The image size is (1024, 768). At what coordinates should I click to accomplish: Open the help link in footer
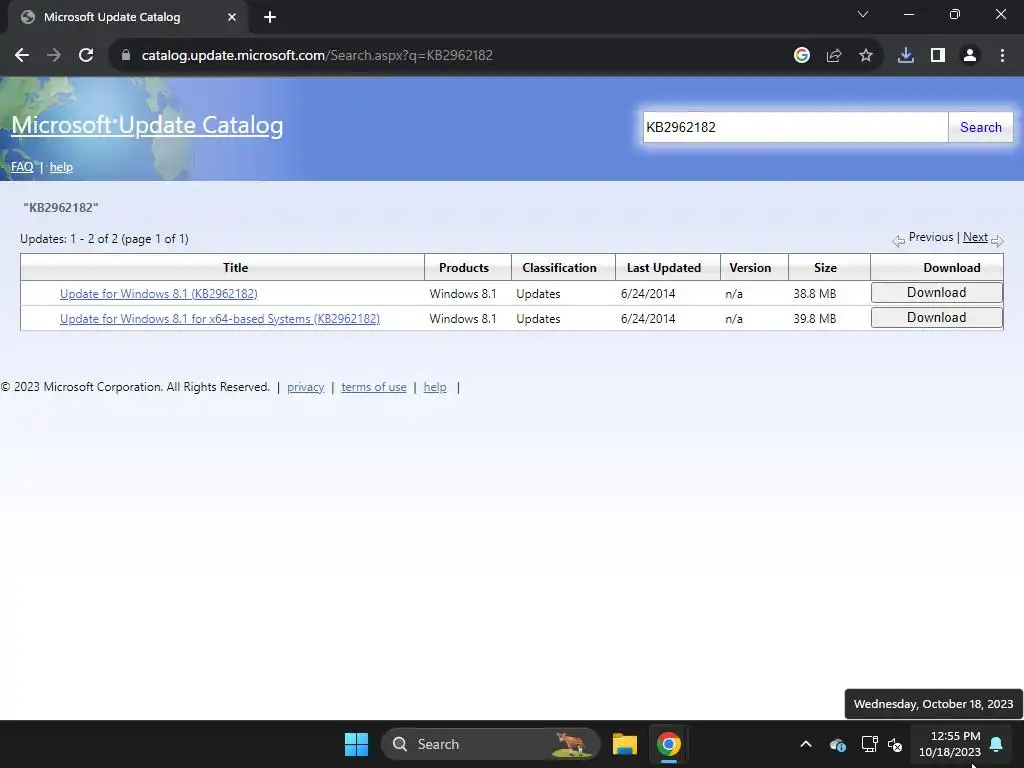[x=435, y=387]
